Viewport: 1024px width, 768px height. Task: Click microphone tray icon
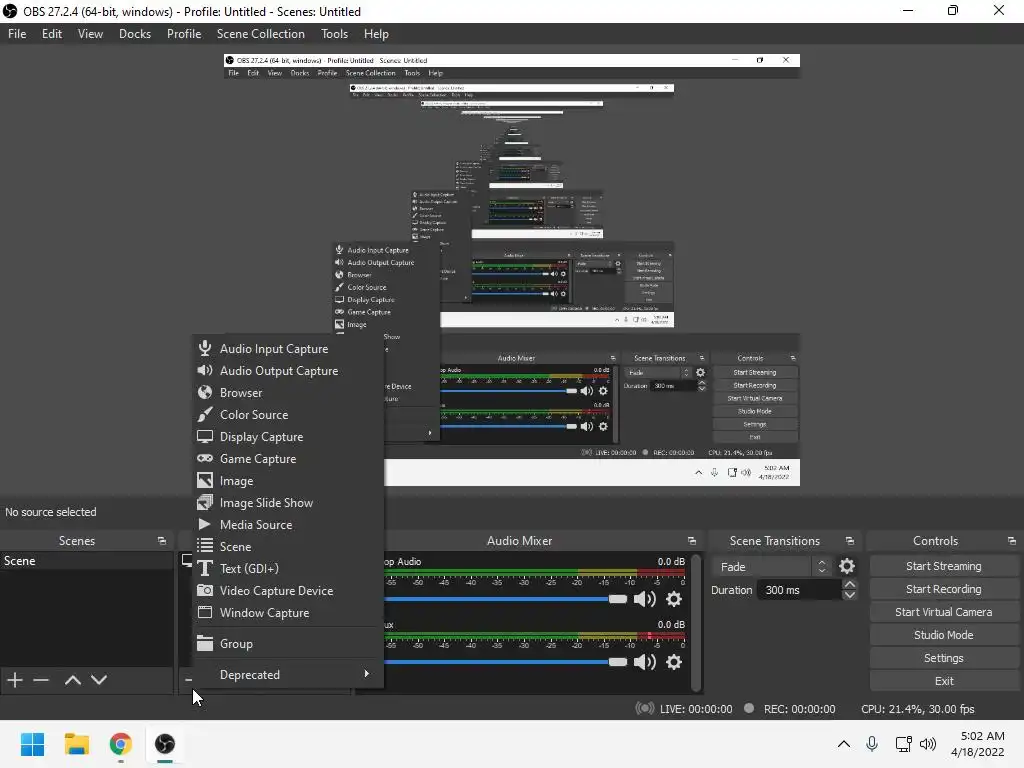coord(872,744)
